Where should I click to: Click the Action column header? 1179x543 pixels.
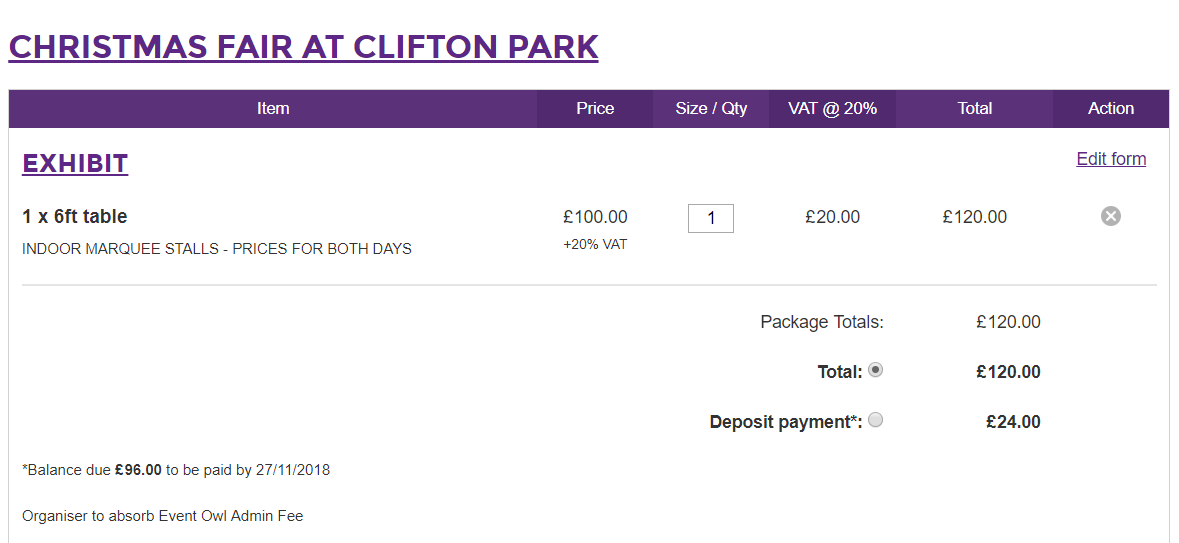tap(1111, 108)
